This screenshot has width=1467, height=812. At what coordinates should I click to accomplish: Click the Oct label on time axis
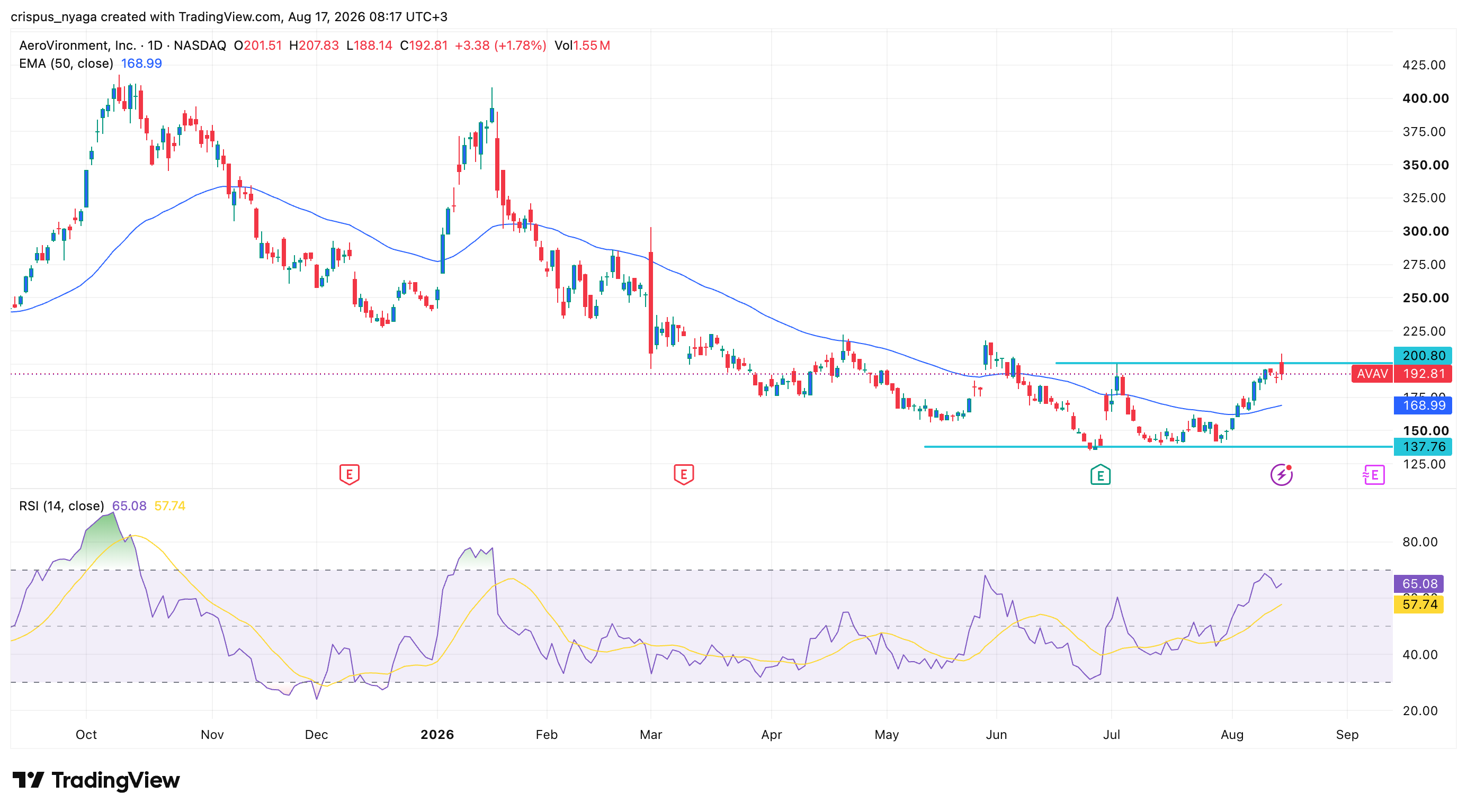86,735
